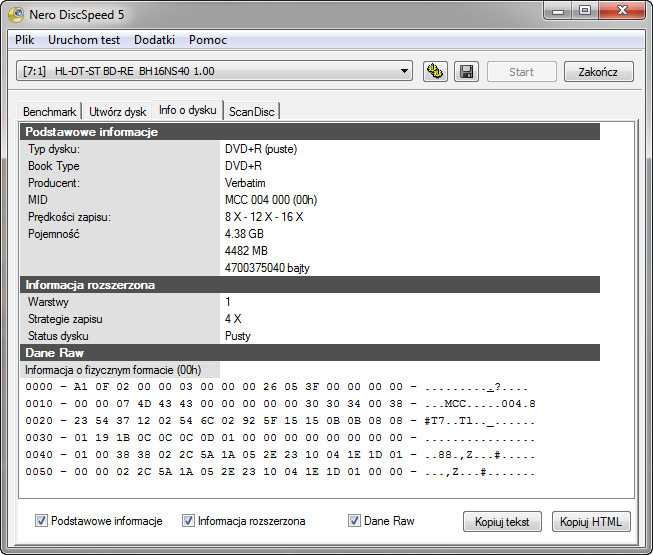Click the disc type value DVD+R (puste)
This screenshot has height=555, width=653.
point(261,149)
